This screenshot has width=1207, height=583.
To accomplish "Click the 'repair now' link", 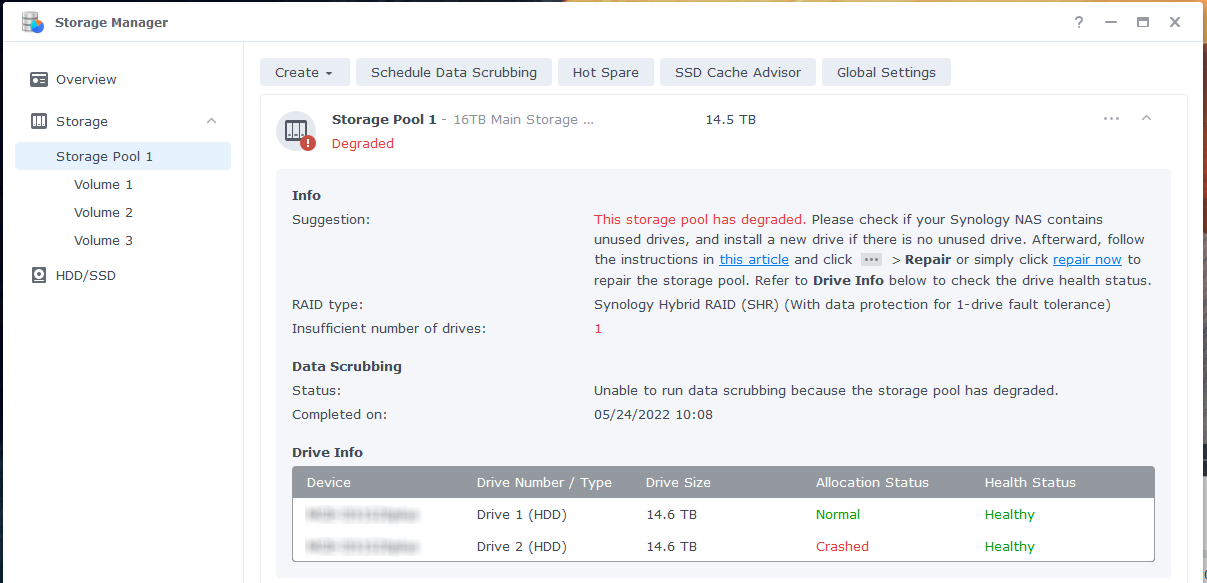I will (1087, 260).
